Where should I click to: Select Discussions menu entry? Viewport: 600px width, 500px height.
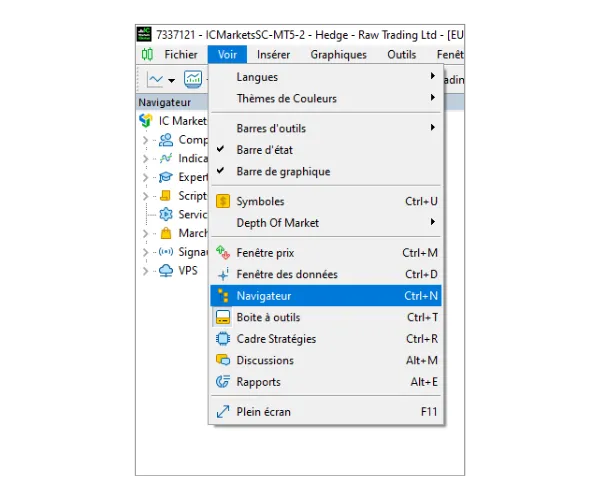(326, 360)
